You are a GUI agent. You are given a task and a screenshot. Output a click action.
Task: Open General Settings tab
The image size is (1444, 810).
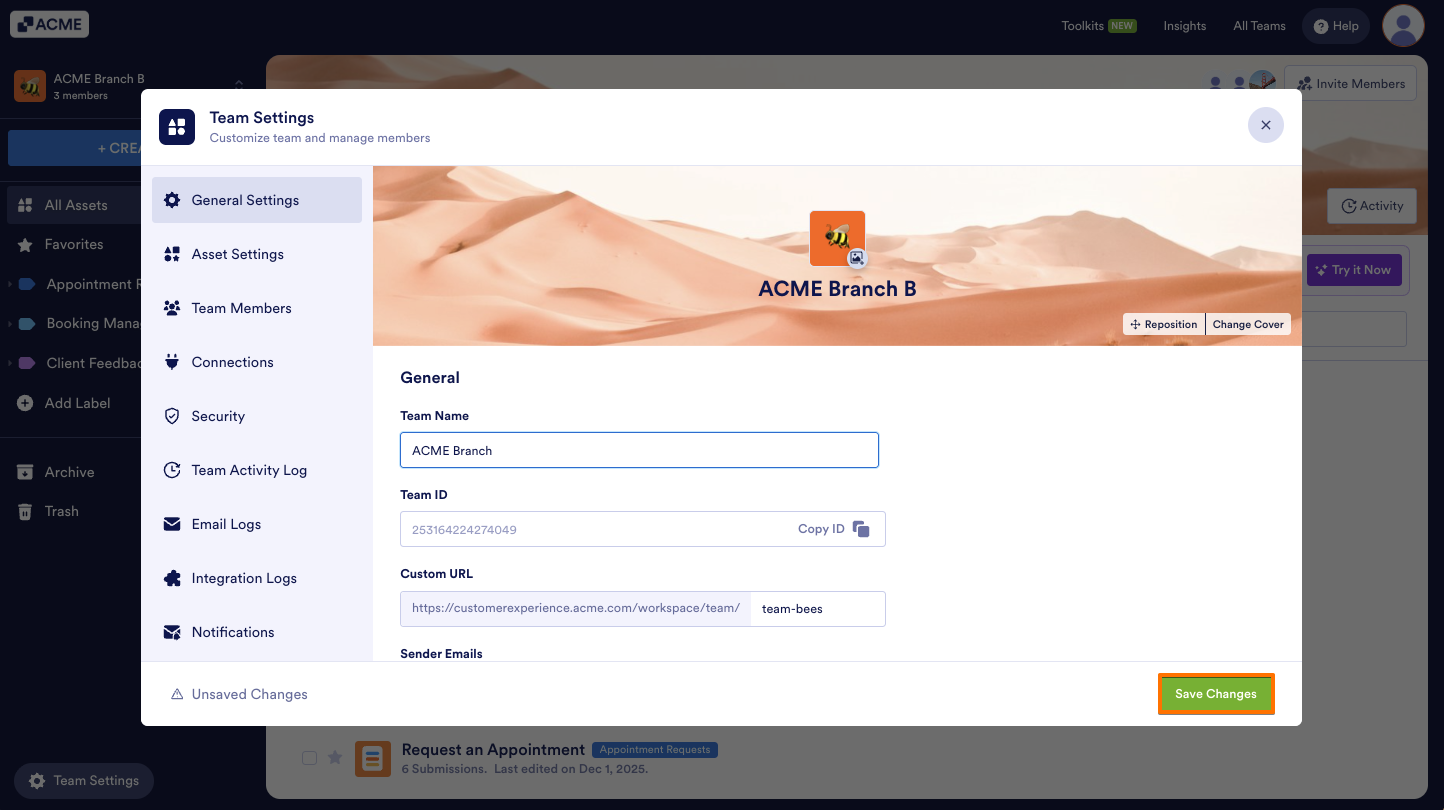257,200
